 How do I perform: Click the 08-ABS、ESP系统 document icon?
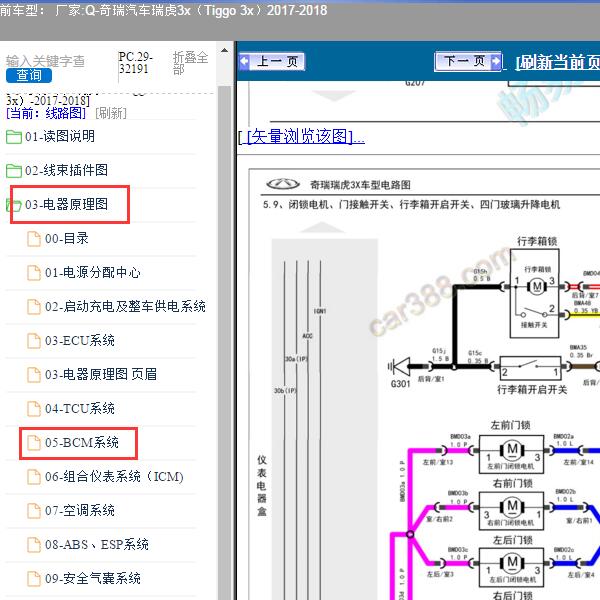pos(34,545)
